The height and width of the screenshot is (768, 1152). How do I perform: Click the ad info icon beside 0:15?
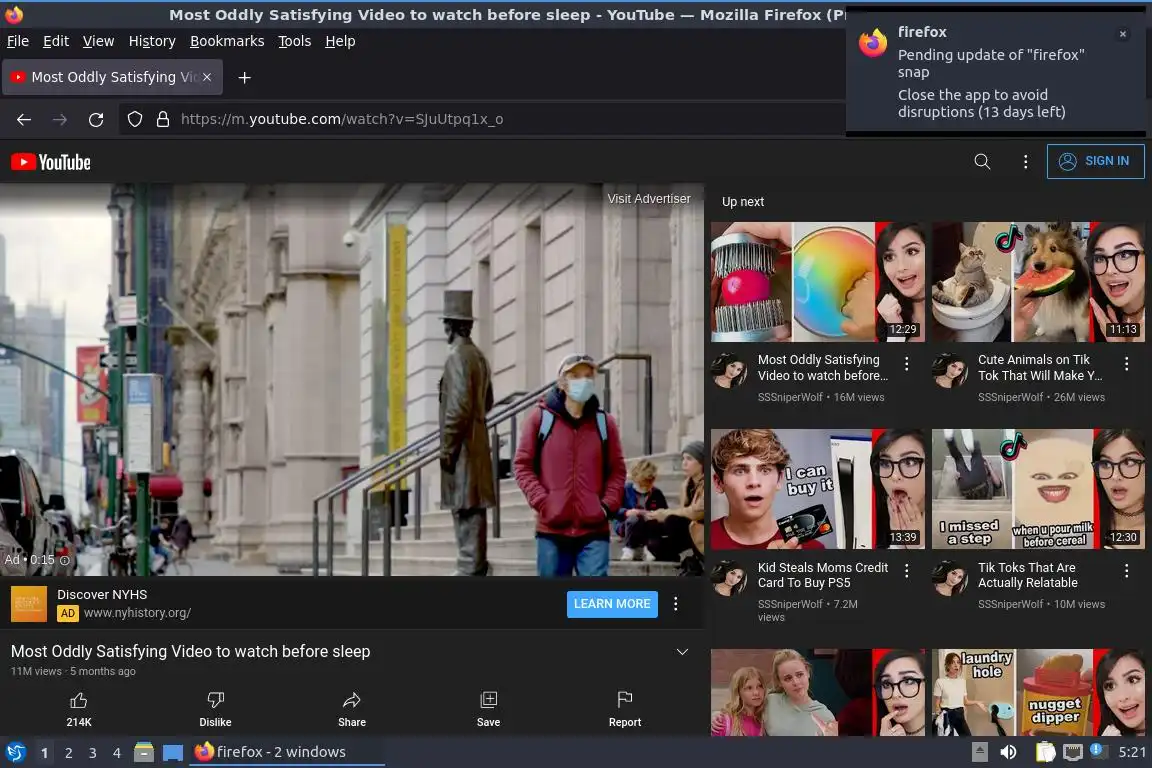(65, 560)
